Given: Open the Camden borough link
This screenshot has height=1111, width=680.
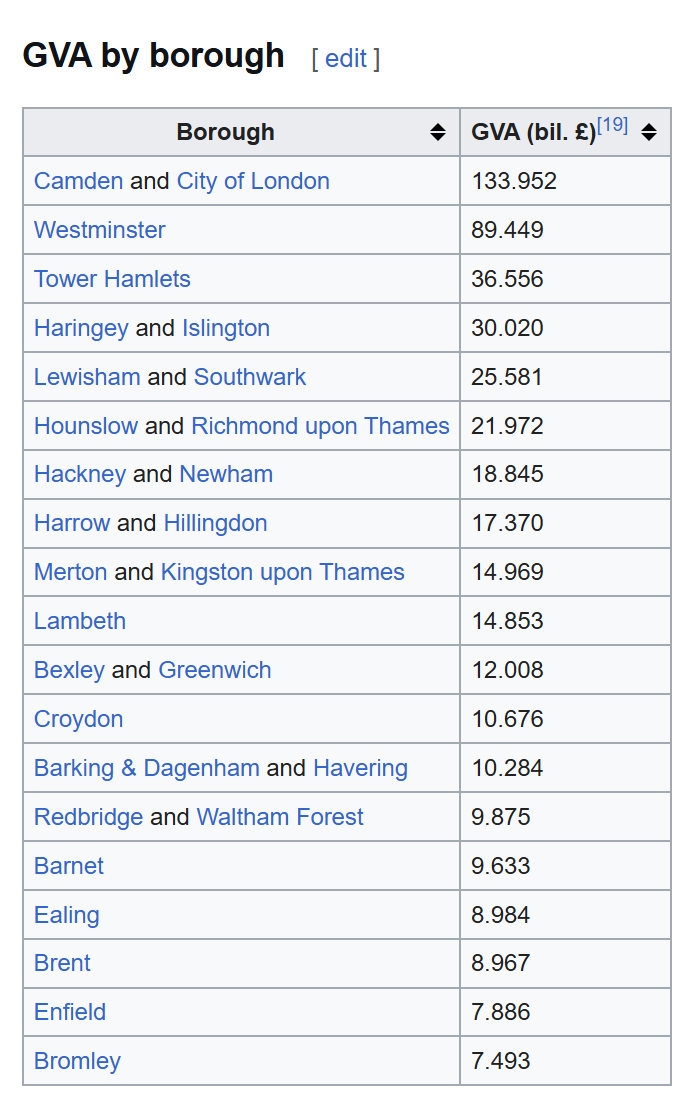Looking at the screenshot, I should (78, 181).
